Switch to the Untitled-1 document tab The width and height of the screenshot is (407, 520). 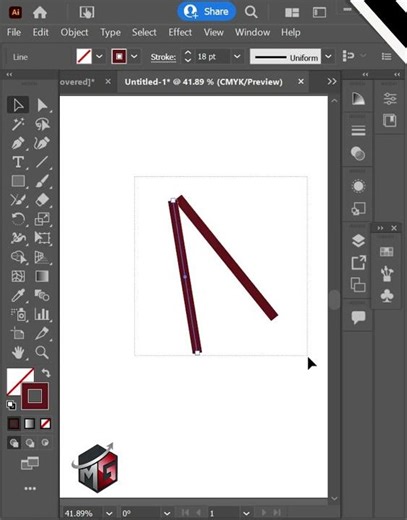[x=203, y=82]
